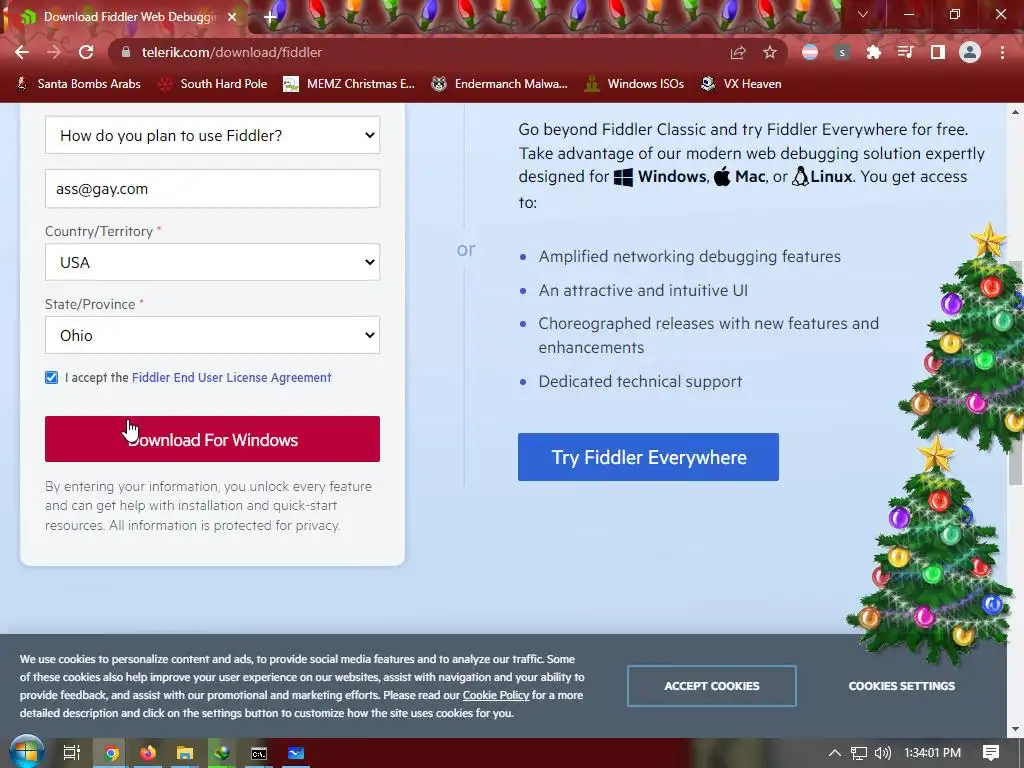Open Firefox from the taskbar
The image size is (1024, 768).
pos(148,753)
